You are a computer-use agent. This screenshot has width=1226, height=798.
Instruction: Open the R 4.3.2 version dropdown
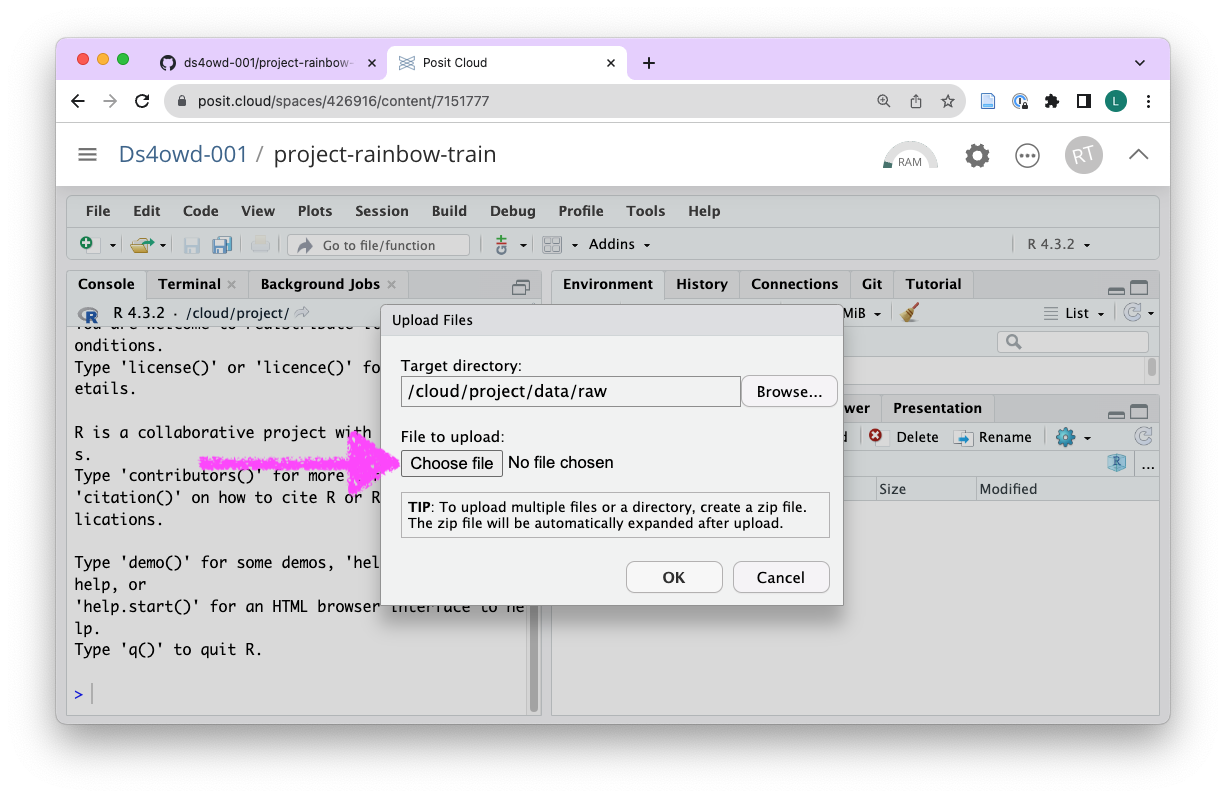coord(1058,245)
